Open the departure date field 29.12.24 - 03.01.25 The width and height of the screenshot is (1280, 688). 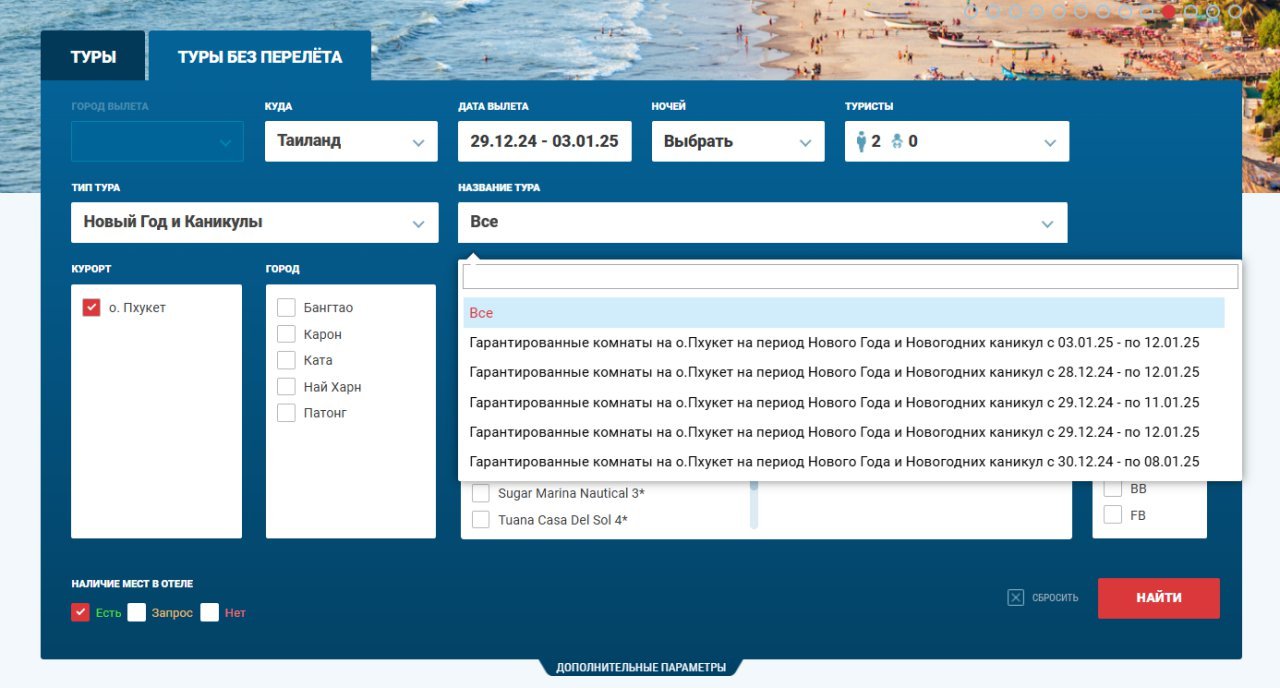point(545,141)
